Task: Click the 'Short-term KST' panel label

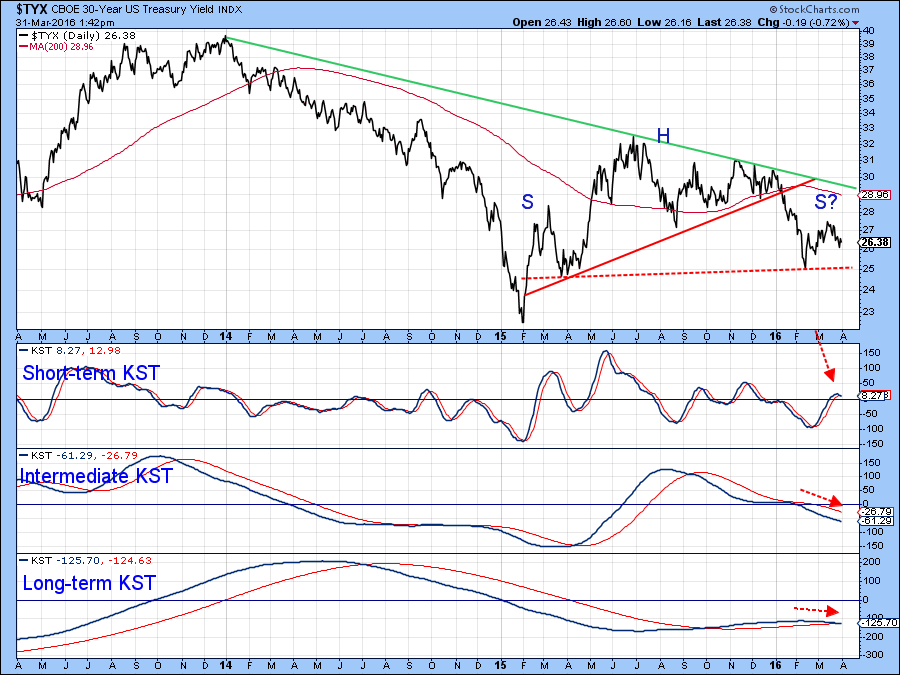Action: (x=91, y=373)
